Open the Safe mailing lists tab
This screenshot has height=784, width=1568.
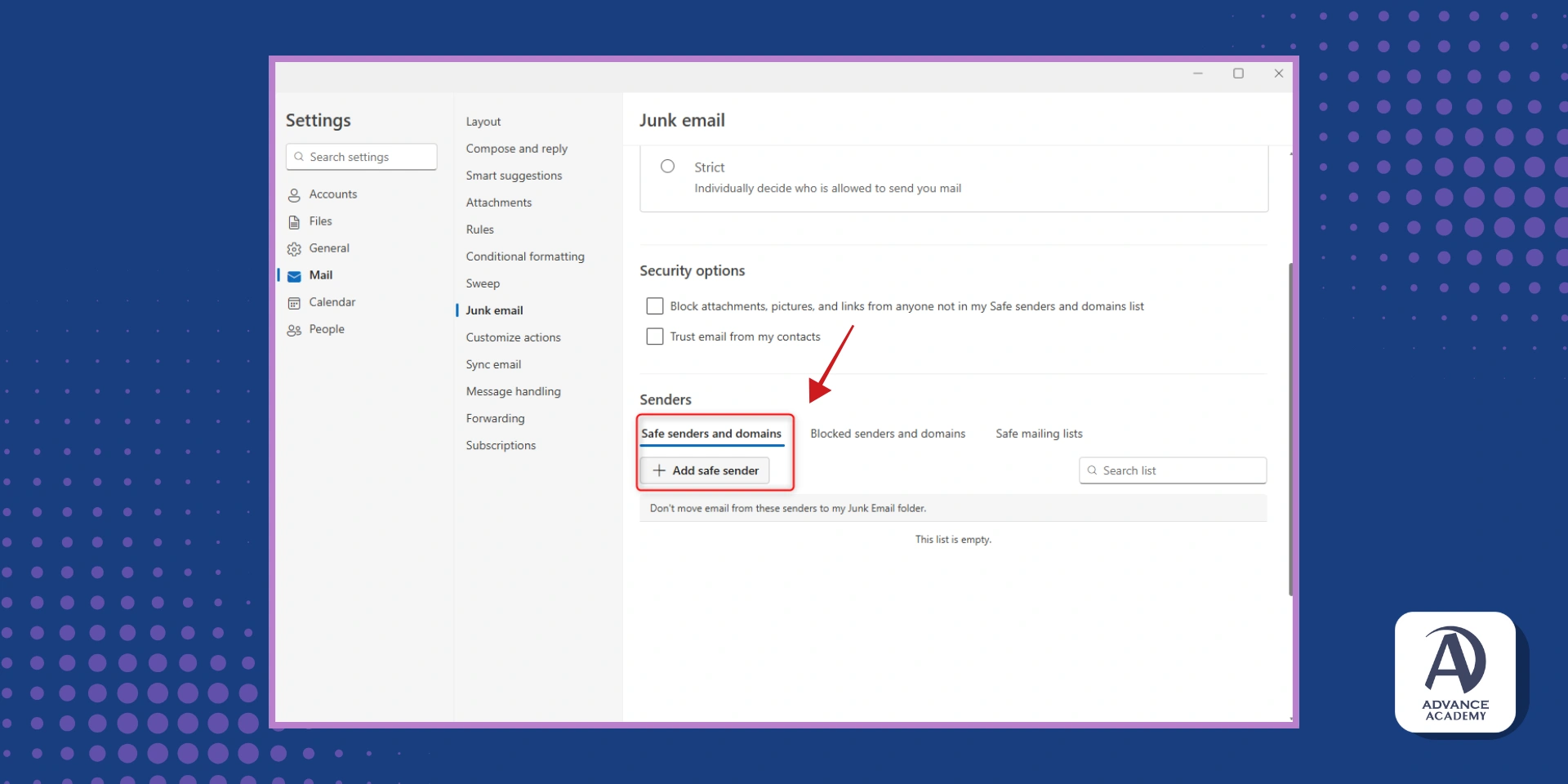point(1039,434)
